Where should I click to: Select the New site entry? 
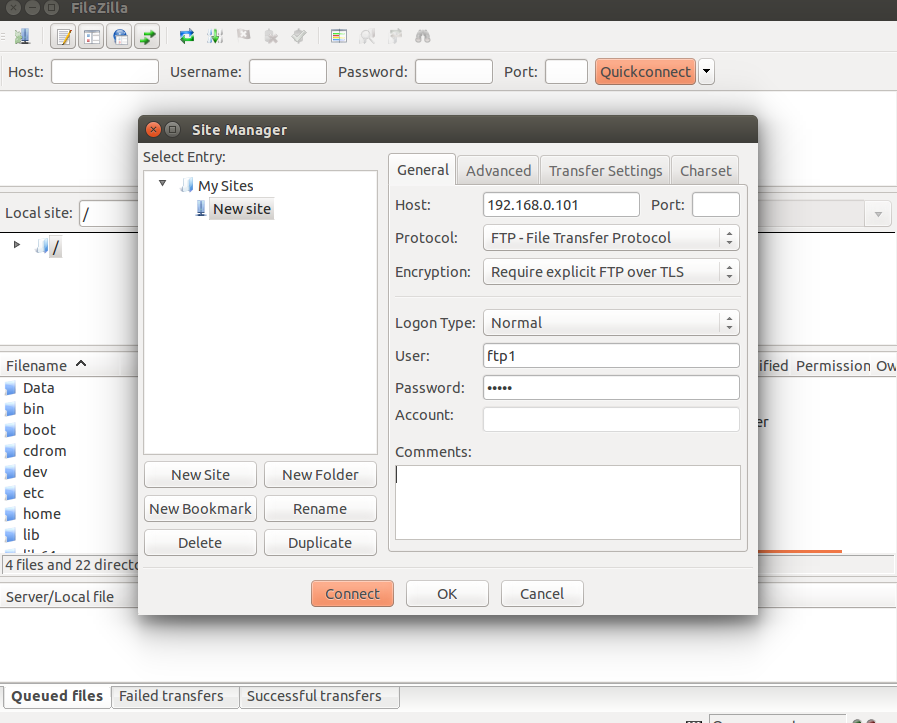click(241, 209)
